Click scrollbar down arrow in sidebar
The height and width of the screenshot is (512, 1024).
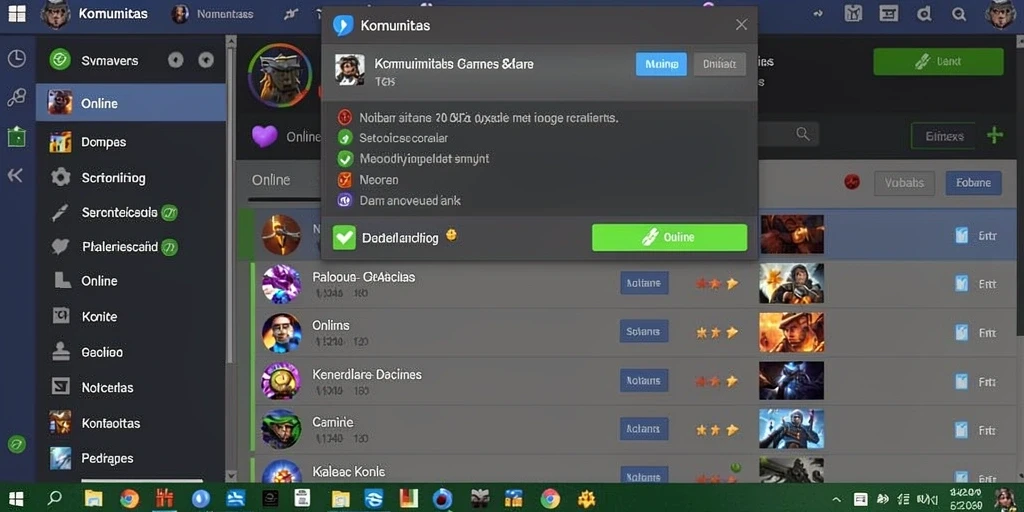point(231,476)
